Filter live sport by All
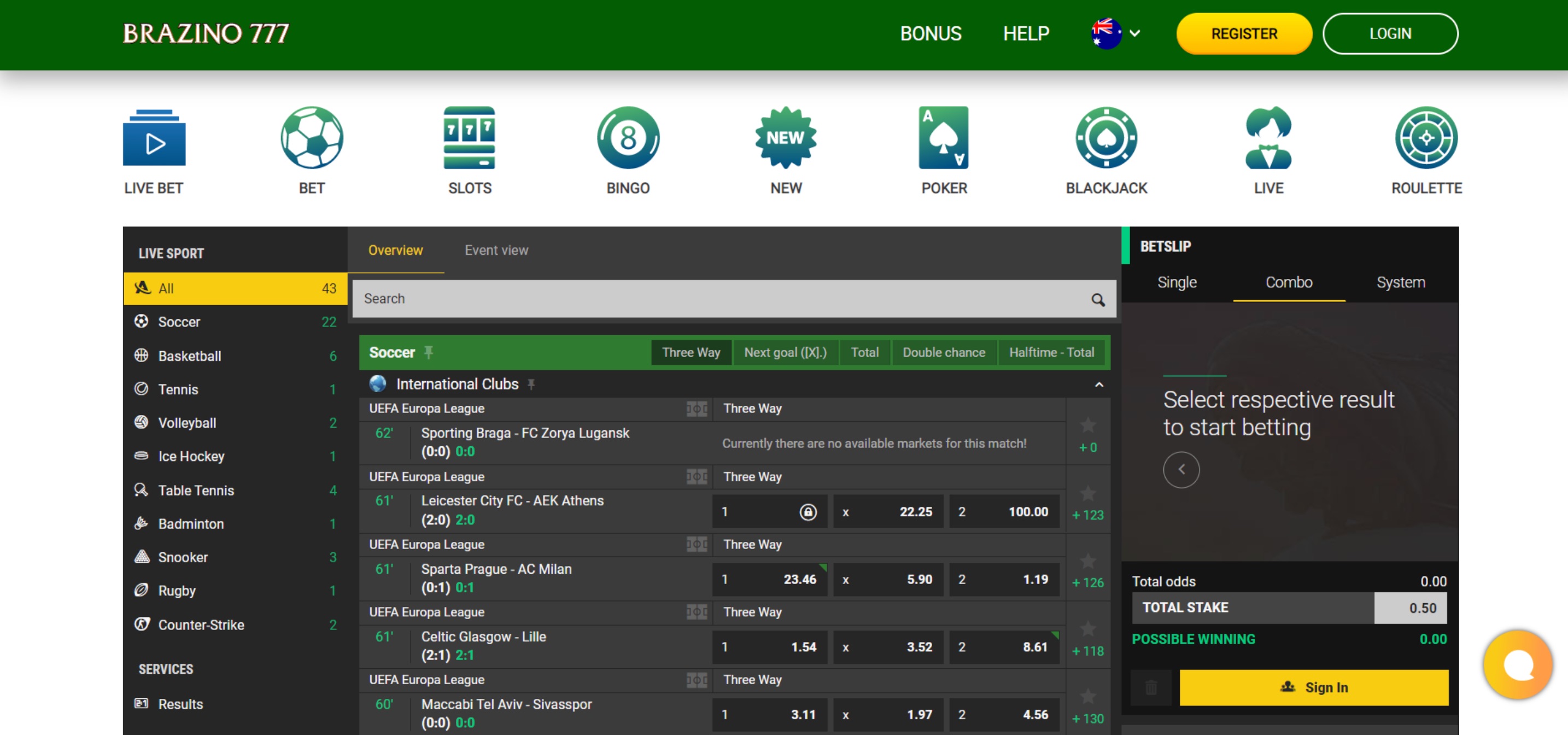This screenshot has height=735, width=1568. [x=235, y=289]
